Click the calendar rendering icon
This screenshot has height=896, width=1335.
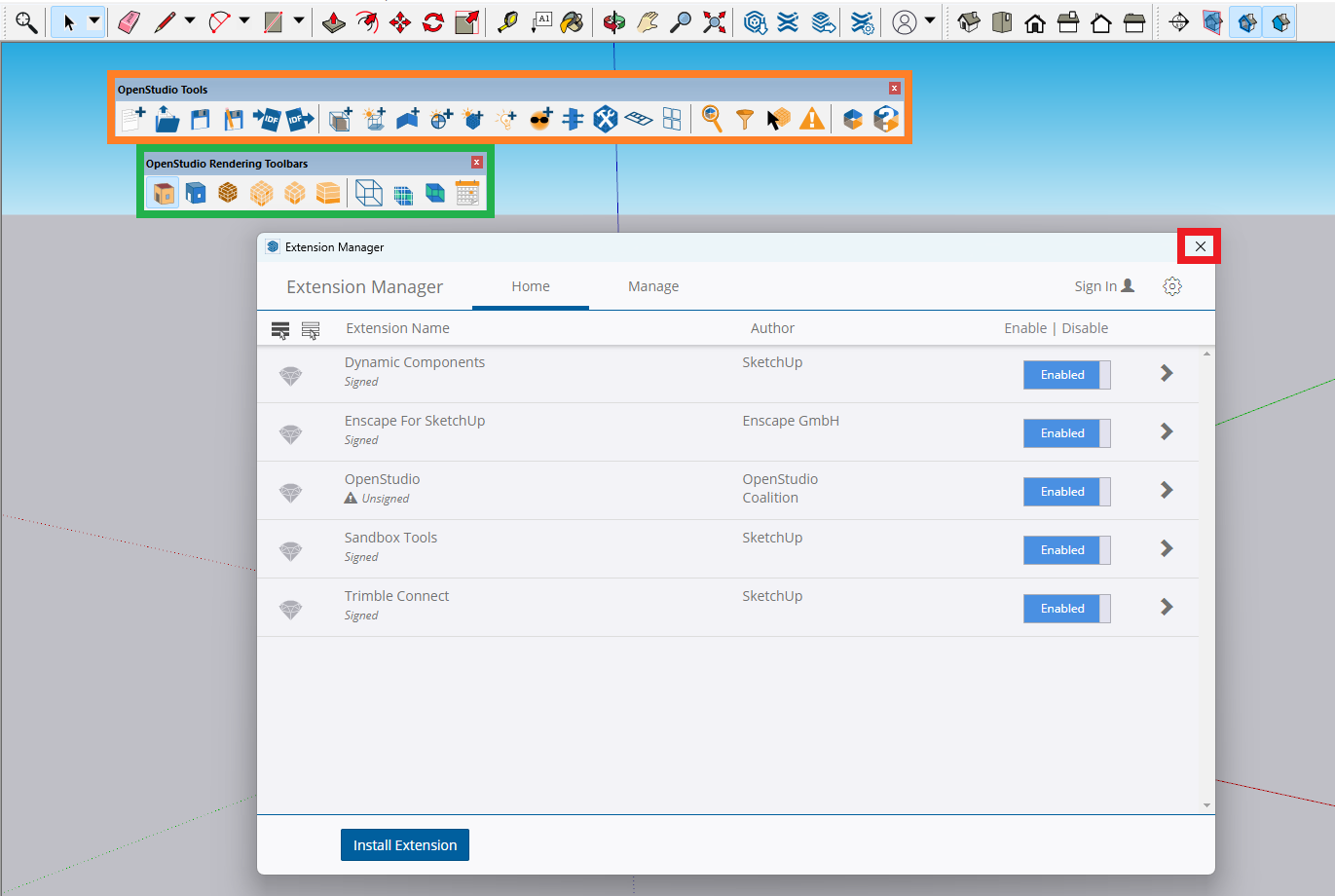point(467,193)
